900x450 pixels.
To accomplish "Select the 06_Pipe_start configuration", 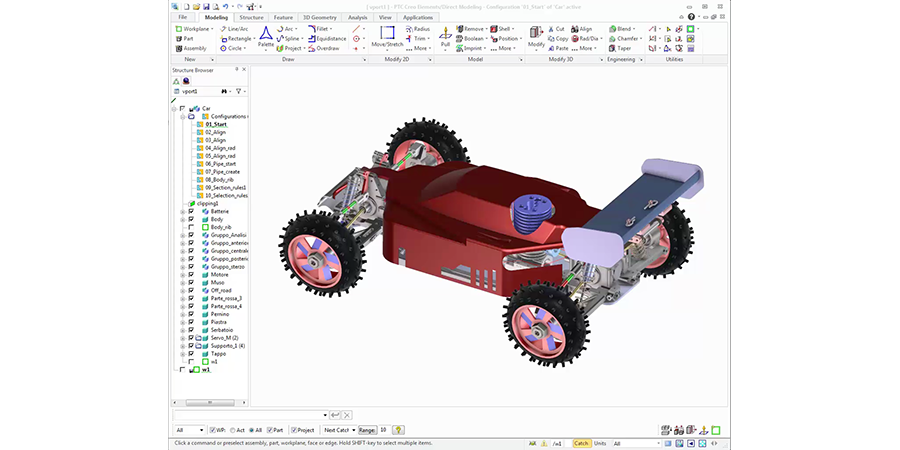I will [x=221, y=164].
